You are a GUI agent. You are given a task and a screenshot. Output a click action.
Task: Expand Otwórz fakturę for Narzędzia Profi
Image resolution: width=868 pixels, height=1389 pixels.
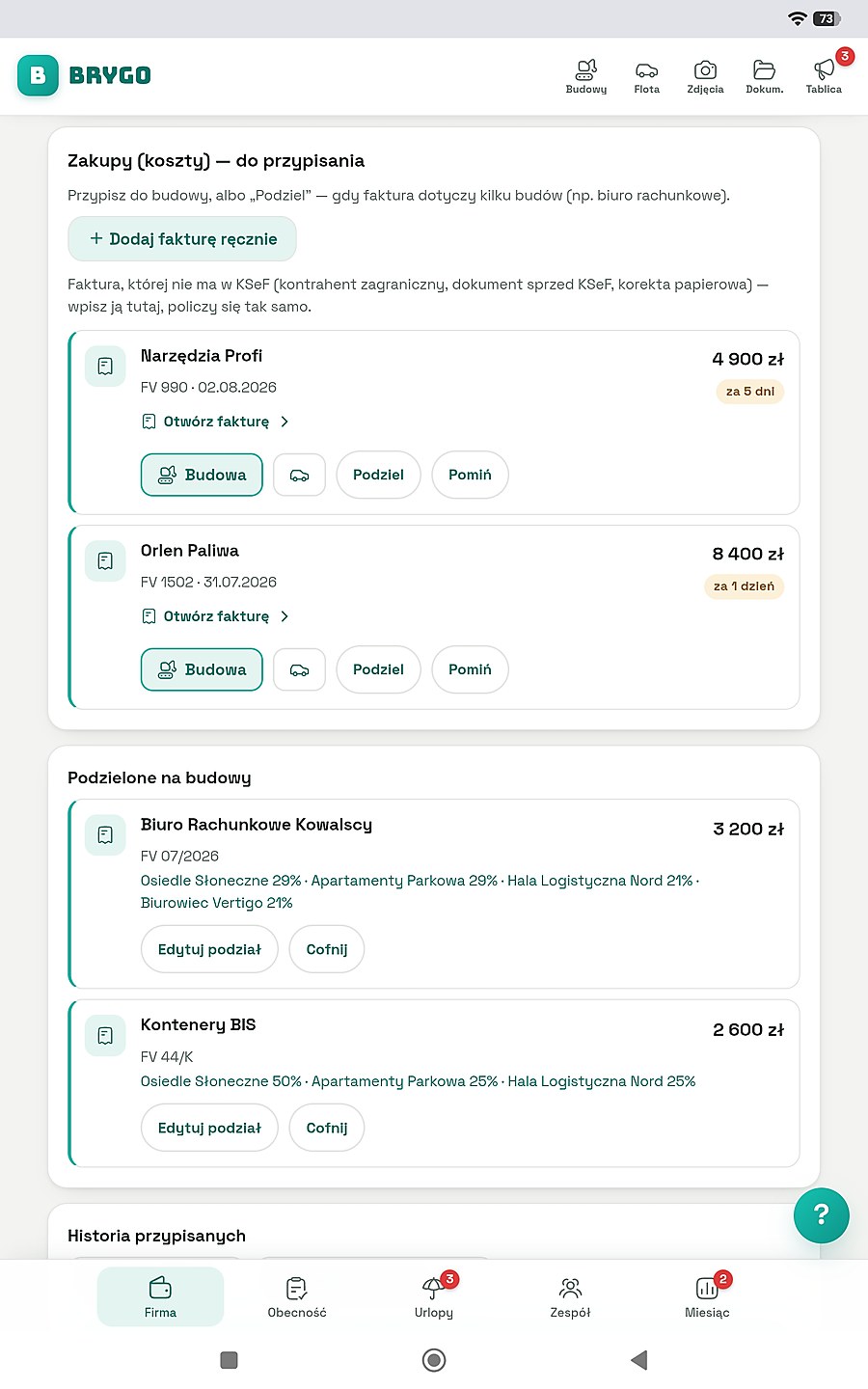[x=215, y=422]
